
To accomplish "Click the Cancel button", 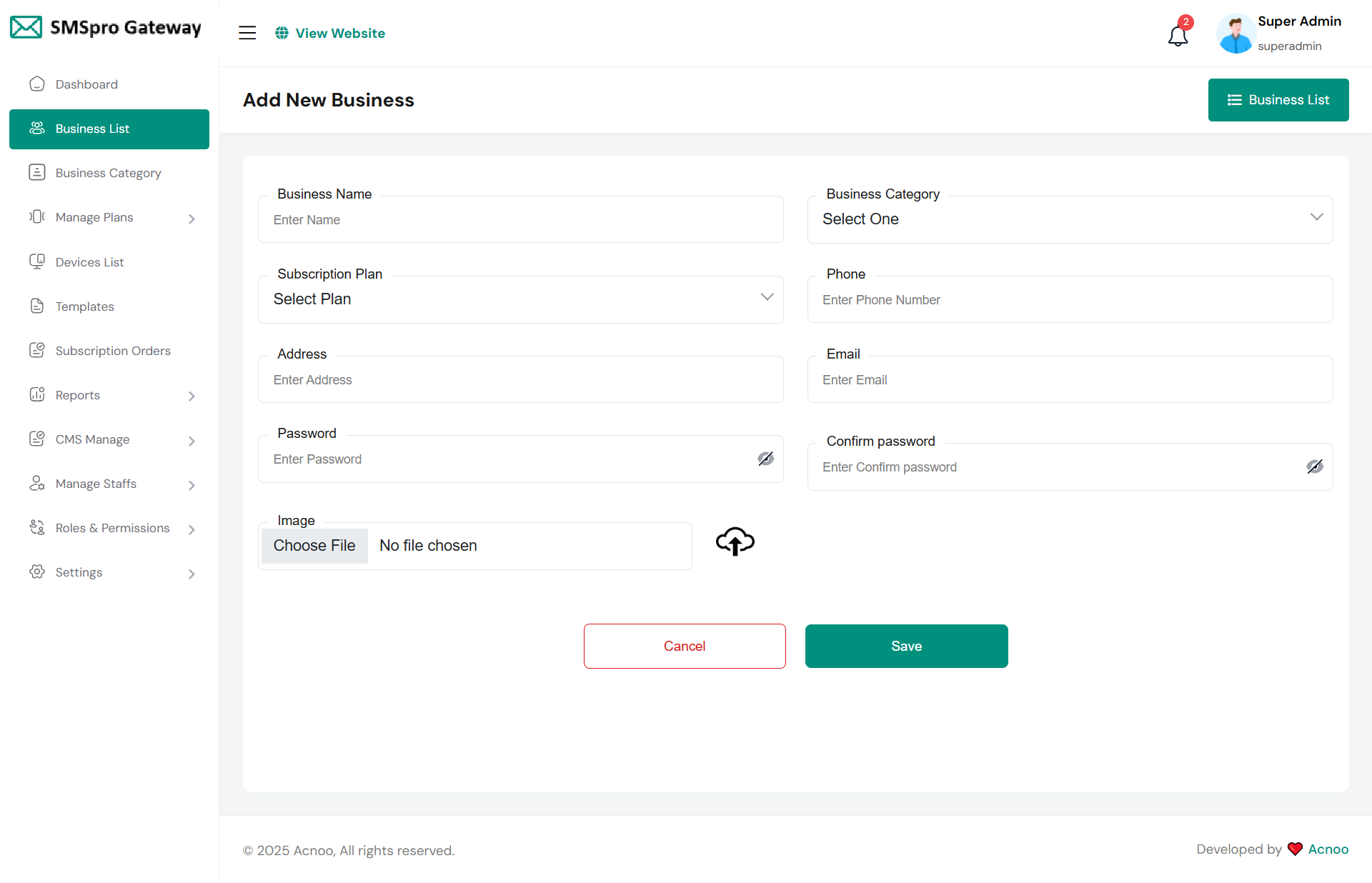I will point(684,646).
